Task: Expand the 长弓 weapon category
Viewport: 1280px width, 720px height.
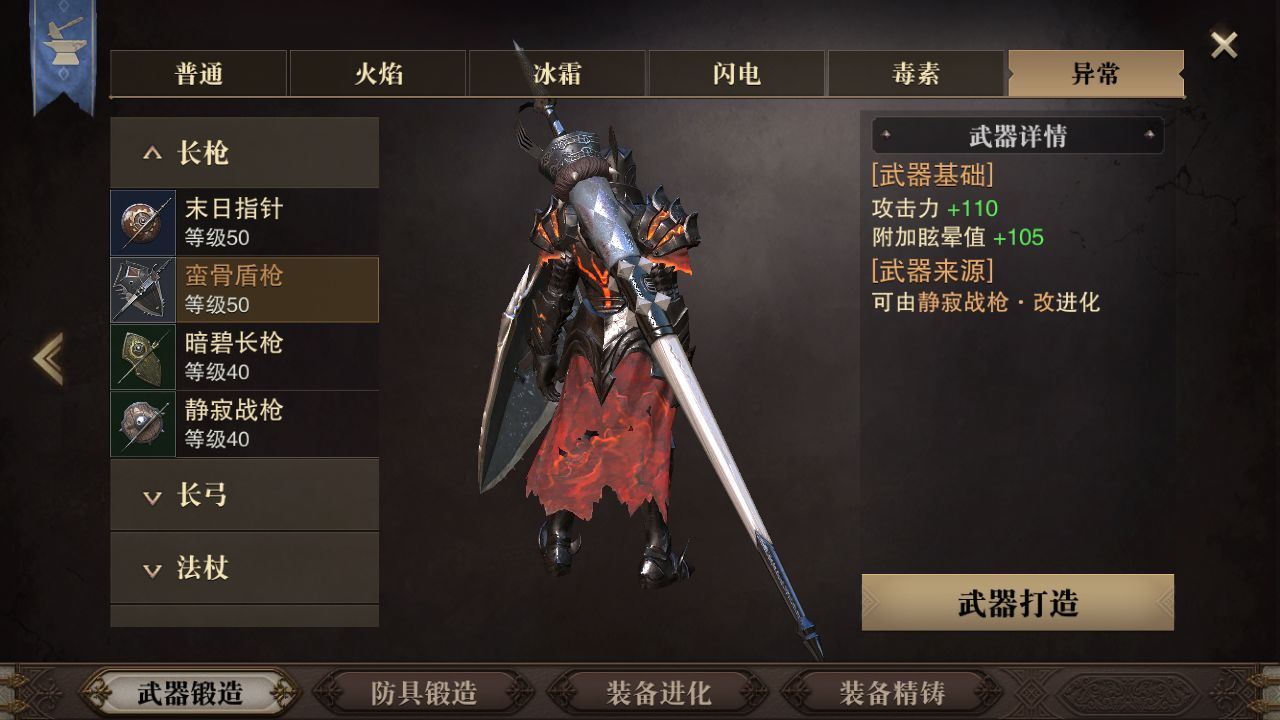Action: (244, 495)
